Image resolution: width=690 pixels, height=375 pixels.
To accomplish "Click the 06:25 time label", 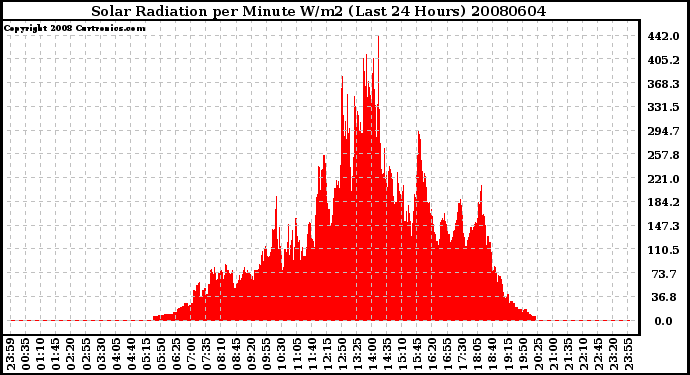I will point(176,354).
